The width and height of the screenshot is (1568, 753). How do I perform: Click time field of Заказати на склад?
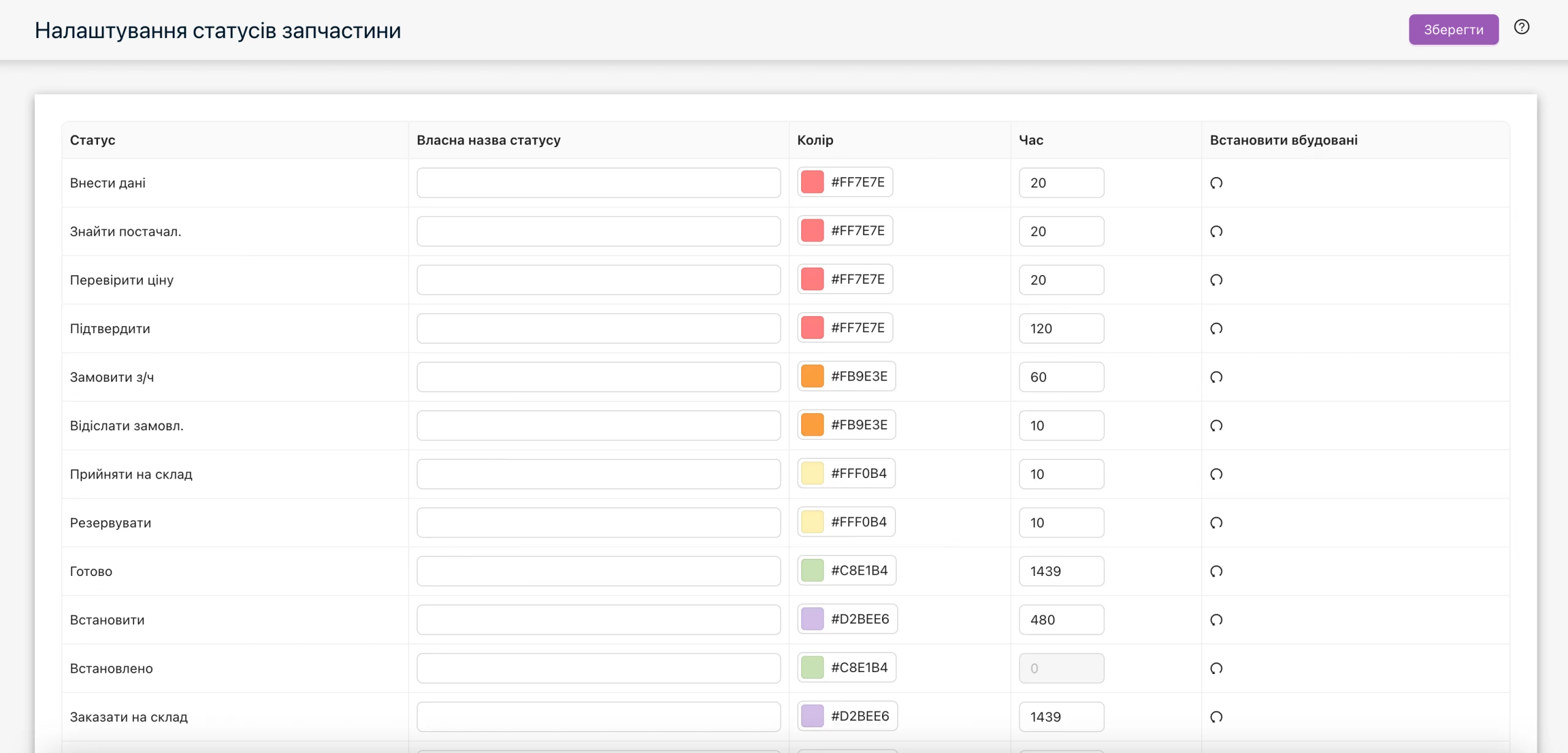point(1061,717)
